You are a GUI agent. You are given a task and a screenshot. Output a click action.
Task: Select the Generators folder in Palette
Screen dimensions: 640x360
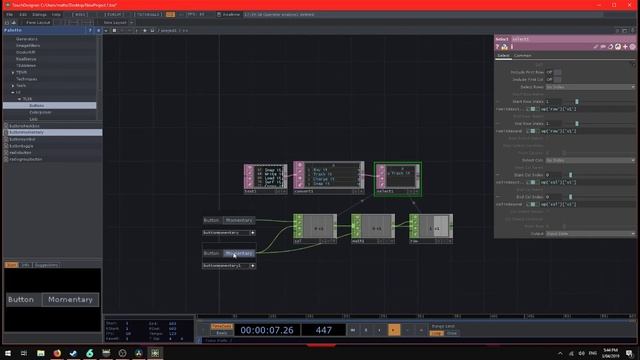click(27, 39)
